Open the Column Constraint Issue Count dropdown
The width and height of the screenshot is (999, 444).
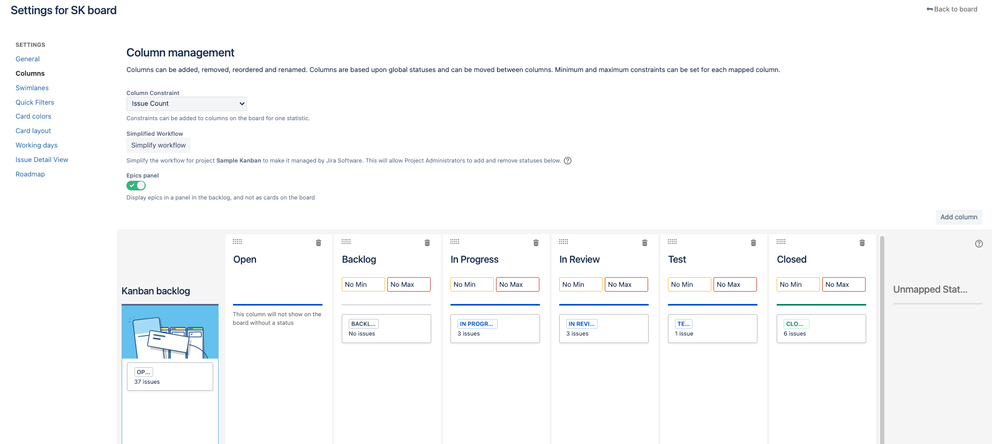click(x=187, y=103)
